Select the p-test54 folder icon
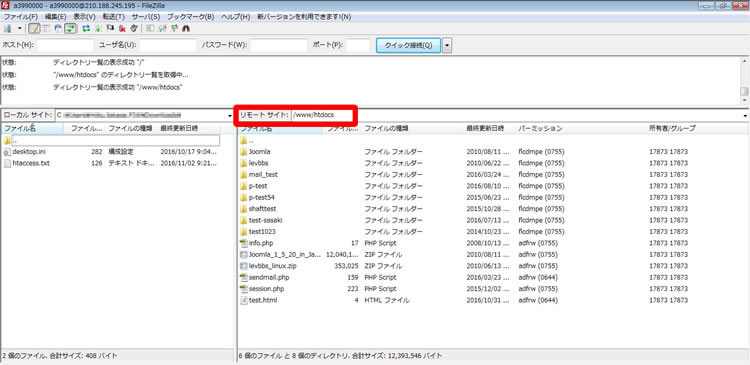This screenshot has width=750, height=365. pyautogui.click(x=244, y=197)
